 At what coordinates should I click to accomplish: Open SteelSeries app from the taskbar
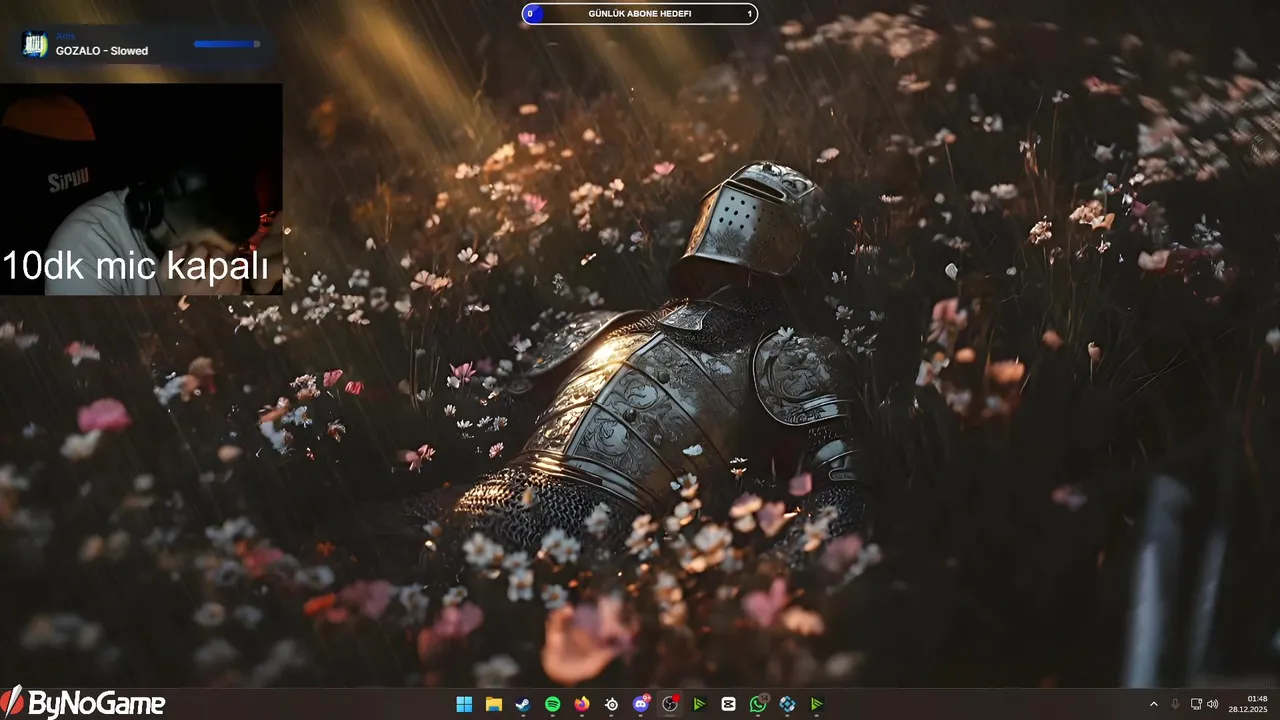611,704
